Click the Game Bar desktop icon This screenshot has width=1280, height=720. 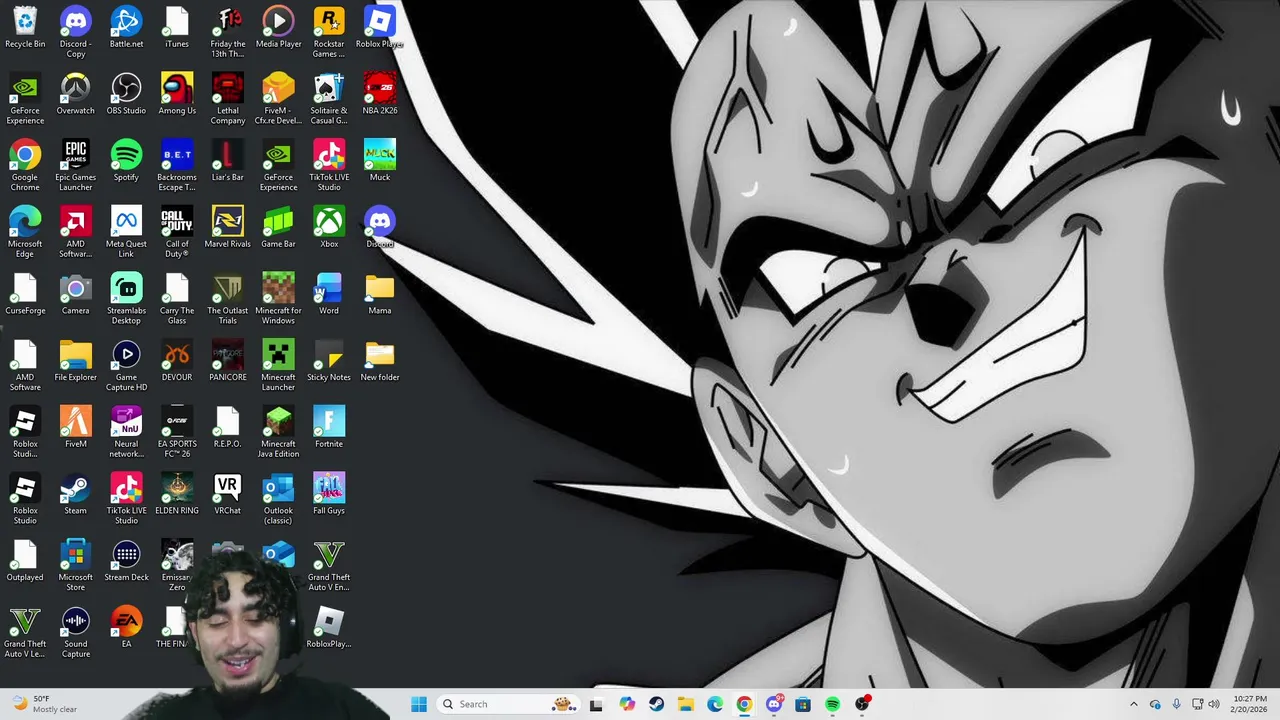tap(278, 228)
